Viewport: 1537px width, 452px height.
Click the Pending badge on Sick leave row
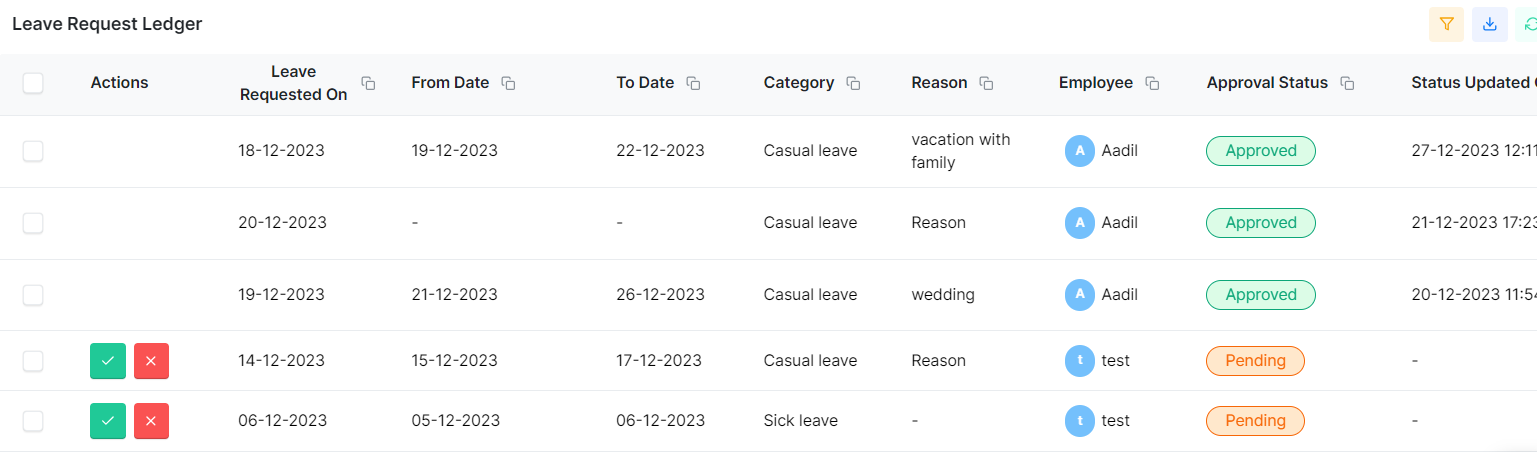(x=1255, y=421)
